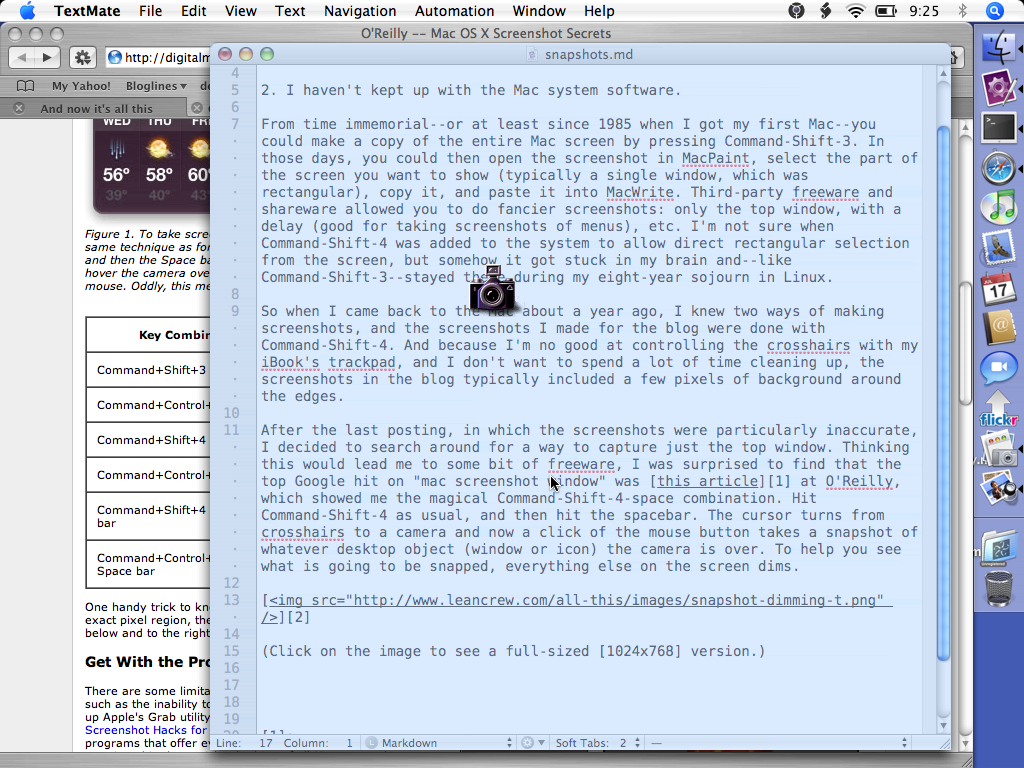The image size is (1024, 768).
Task: Click line number 13 in the gutter
Action: point(232,600)
